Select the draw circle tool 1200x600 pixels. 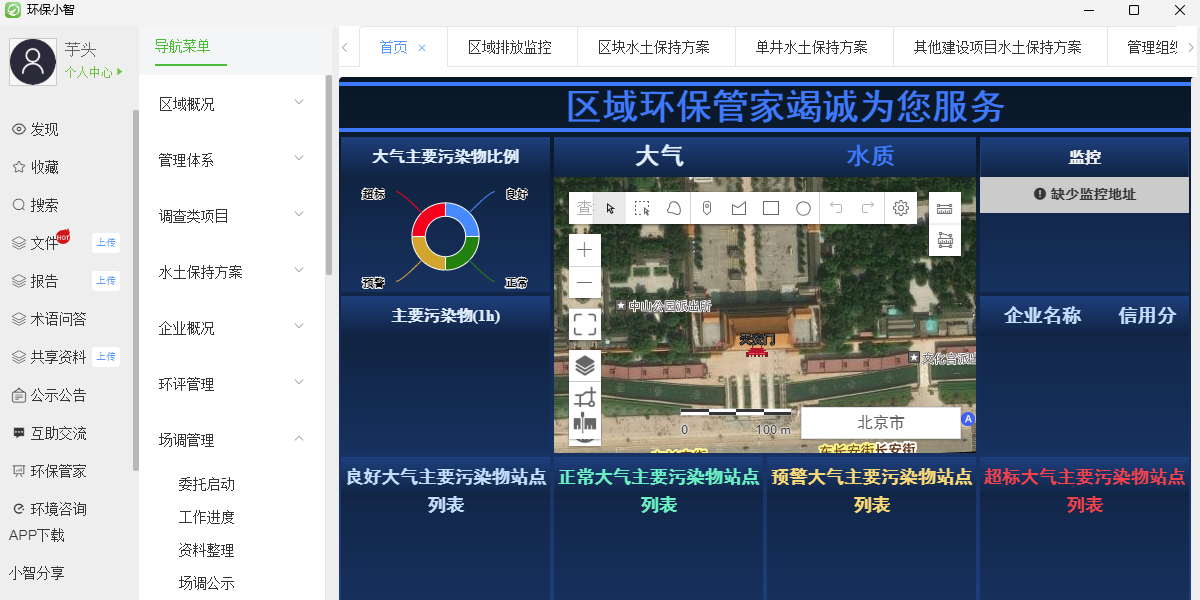[x=803, y=208]
